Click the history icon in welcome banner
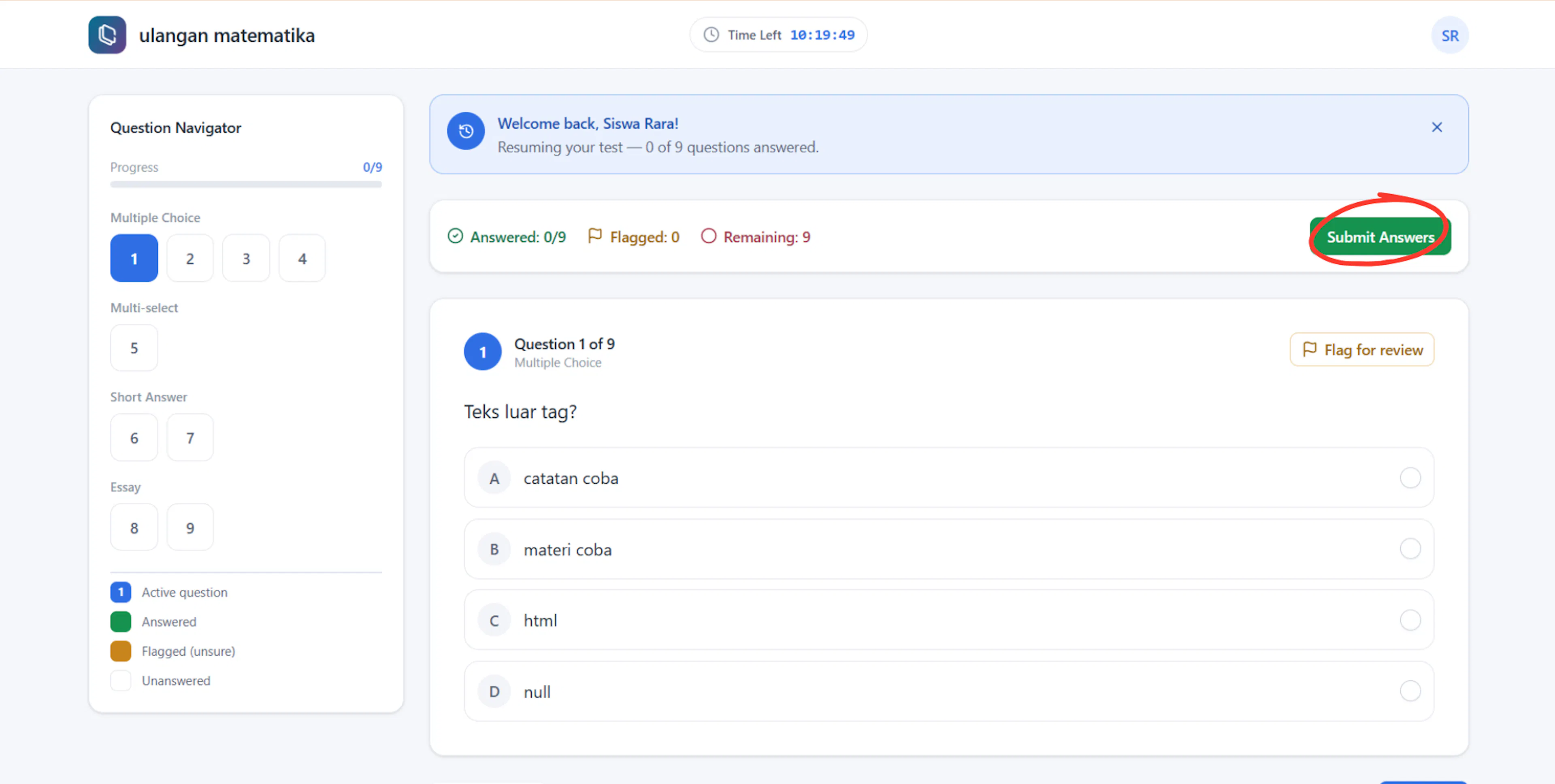Viewport: 1555px width, 784px height. click(x=465, y=131)
